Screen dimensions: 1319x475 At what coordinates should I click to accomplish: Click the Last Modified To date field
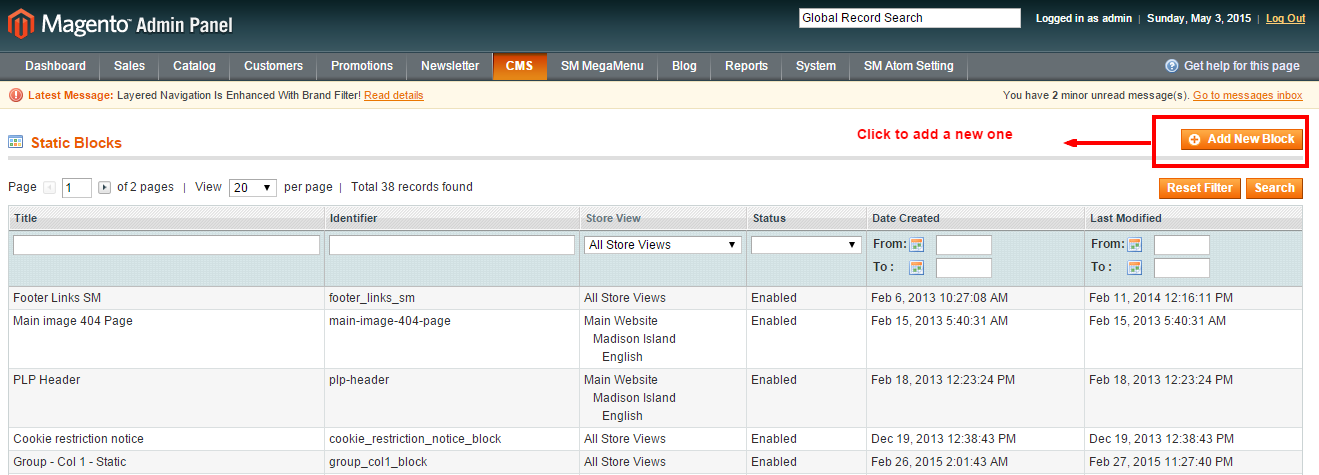tap(1181, 268)
